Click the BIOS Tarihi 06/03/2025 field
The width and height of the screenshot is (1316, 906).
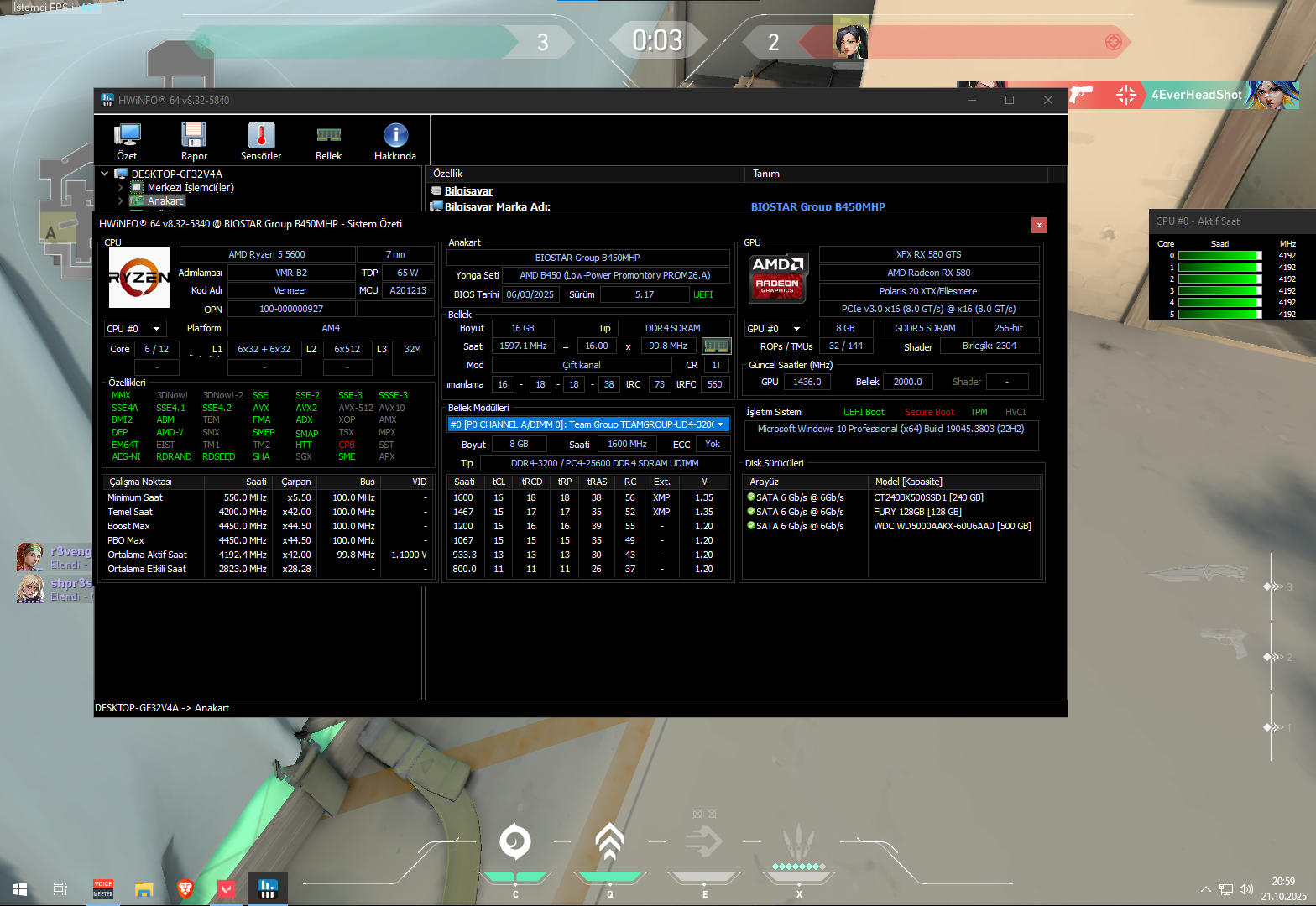pyautogui.click(x=530, y=294)
